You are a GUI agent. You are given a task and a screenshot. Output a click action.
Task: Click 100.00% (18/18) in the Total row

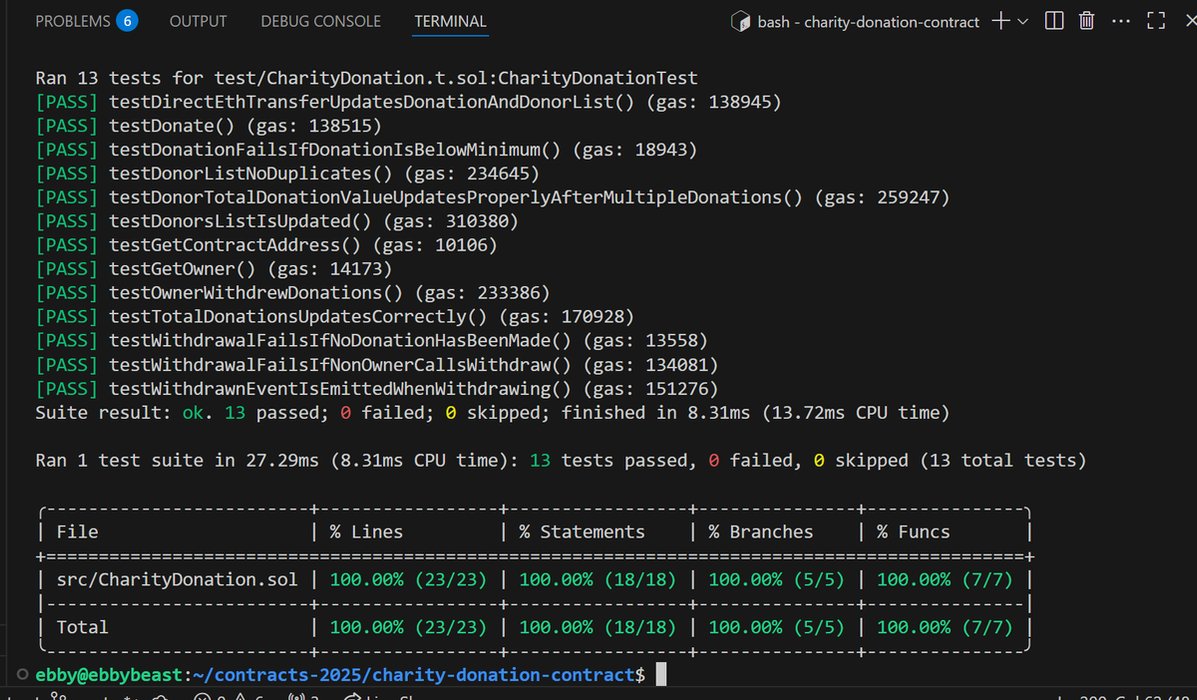[598, 627]
